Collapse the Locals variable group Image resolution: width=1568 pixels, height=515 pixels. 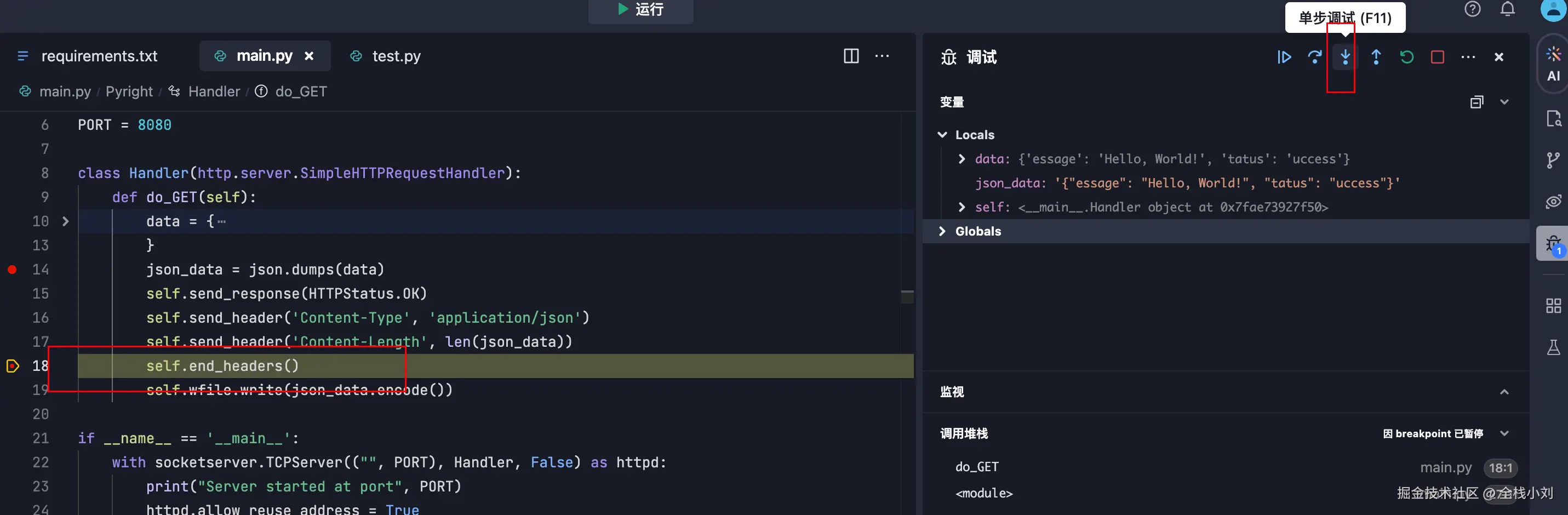942,135
